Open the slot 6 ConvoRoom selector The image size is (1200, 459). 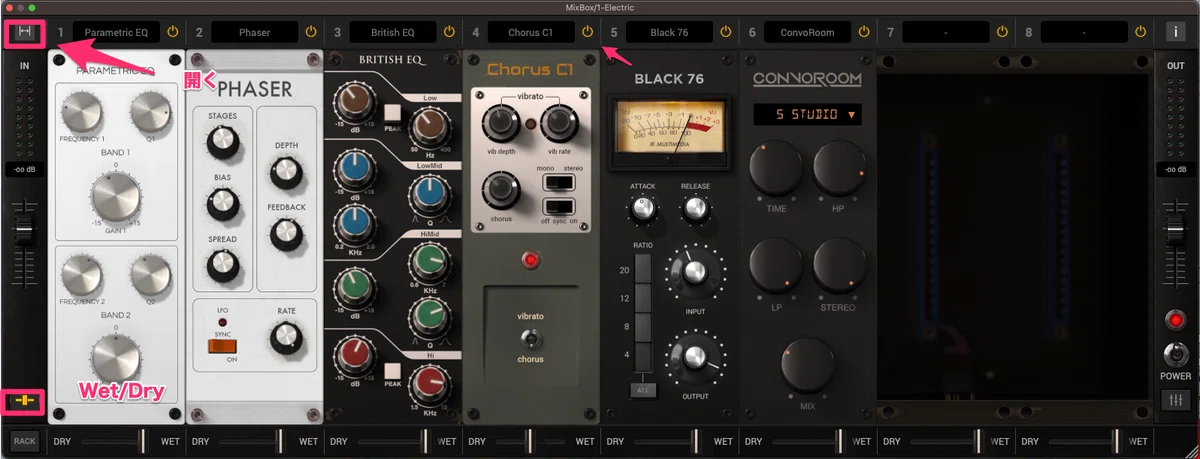point(807,33)
